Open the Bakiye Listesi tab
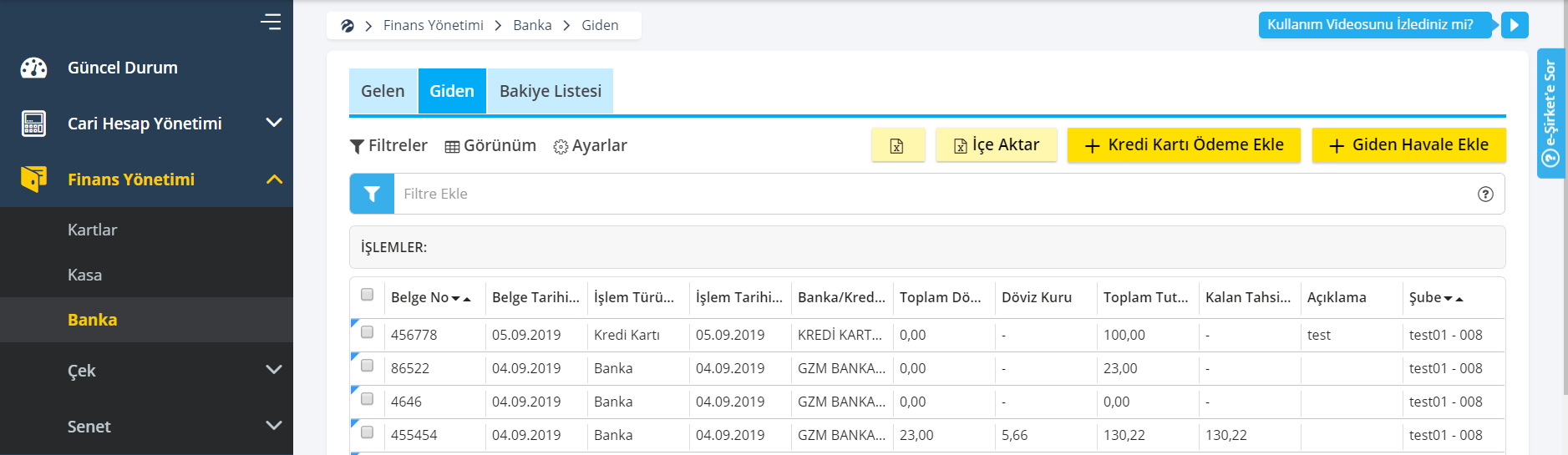Image resolution: width=1568 pixels, height=455 pixels. [x=551, y=91]
